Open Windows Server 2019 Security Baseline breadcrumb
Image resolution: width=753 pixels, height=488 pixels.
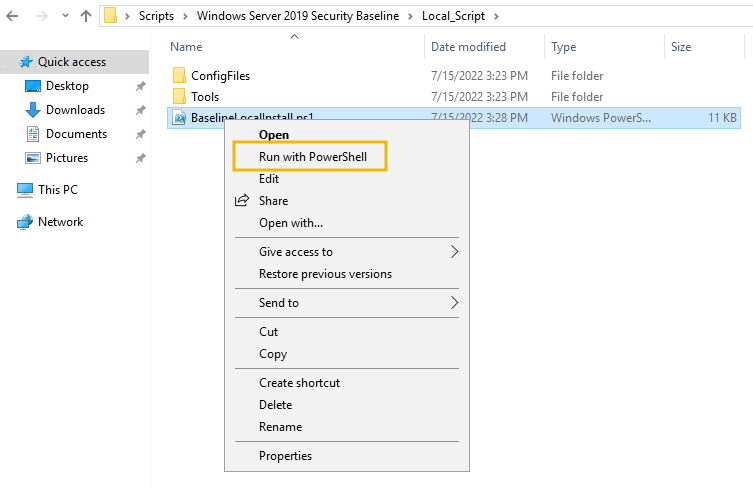298,16
